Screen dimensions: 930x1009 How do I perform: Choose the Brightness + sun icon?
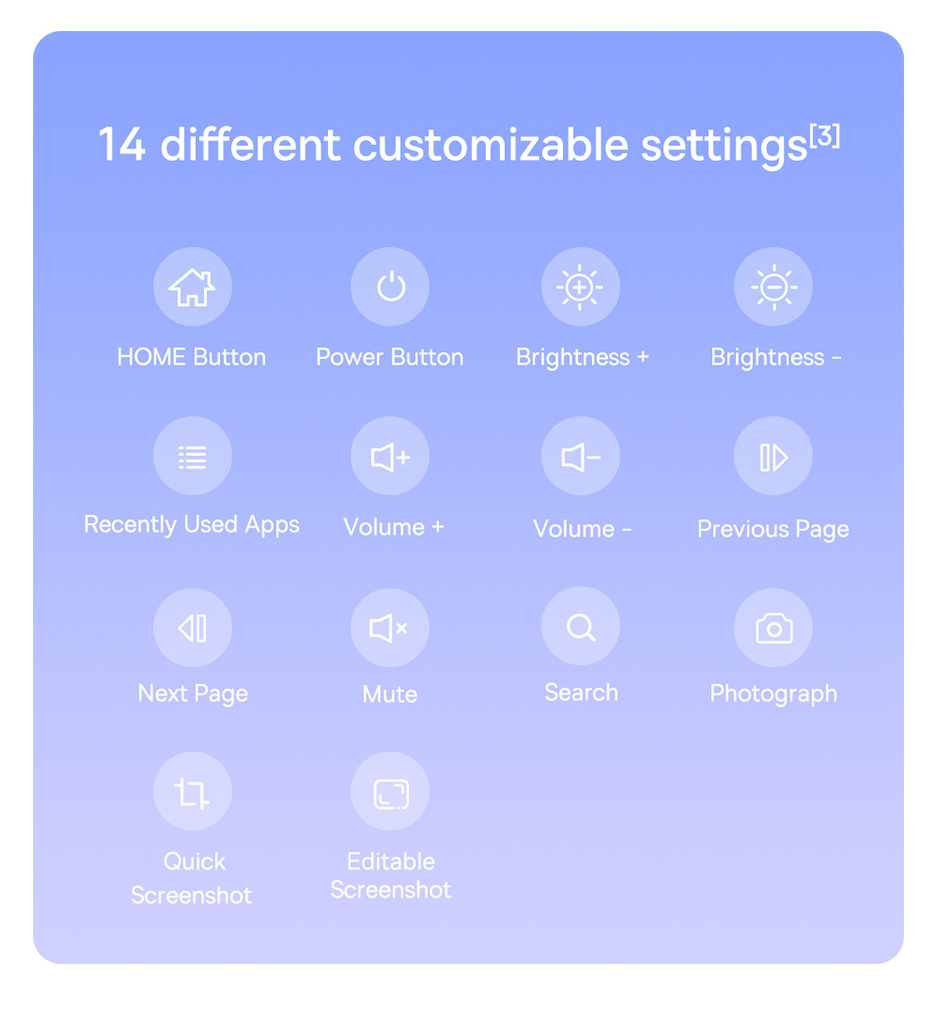580,286
